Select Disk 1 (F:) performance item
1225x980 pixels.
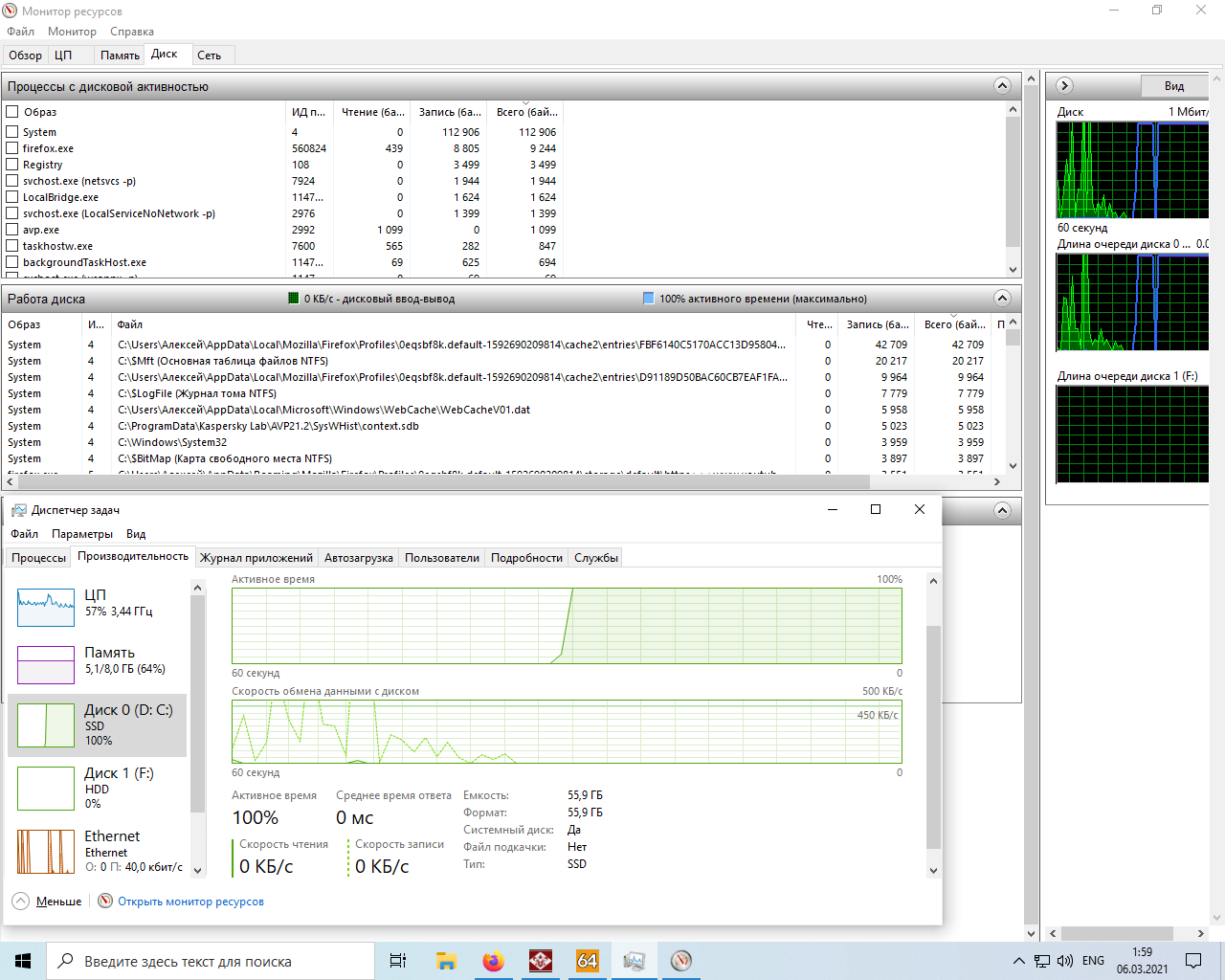pos(97,789)
